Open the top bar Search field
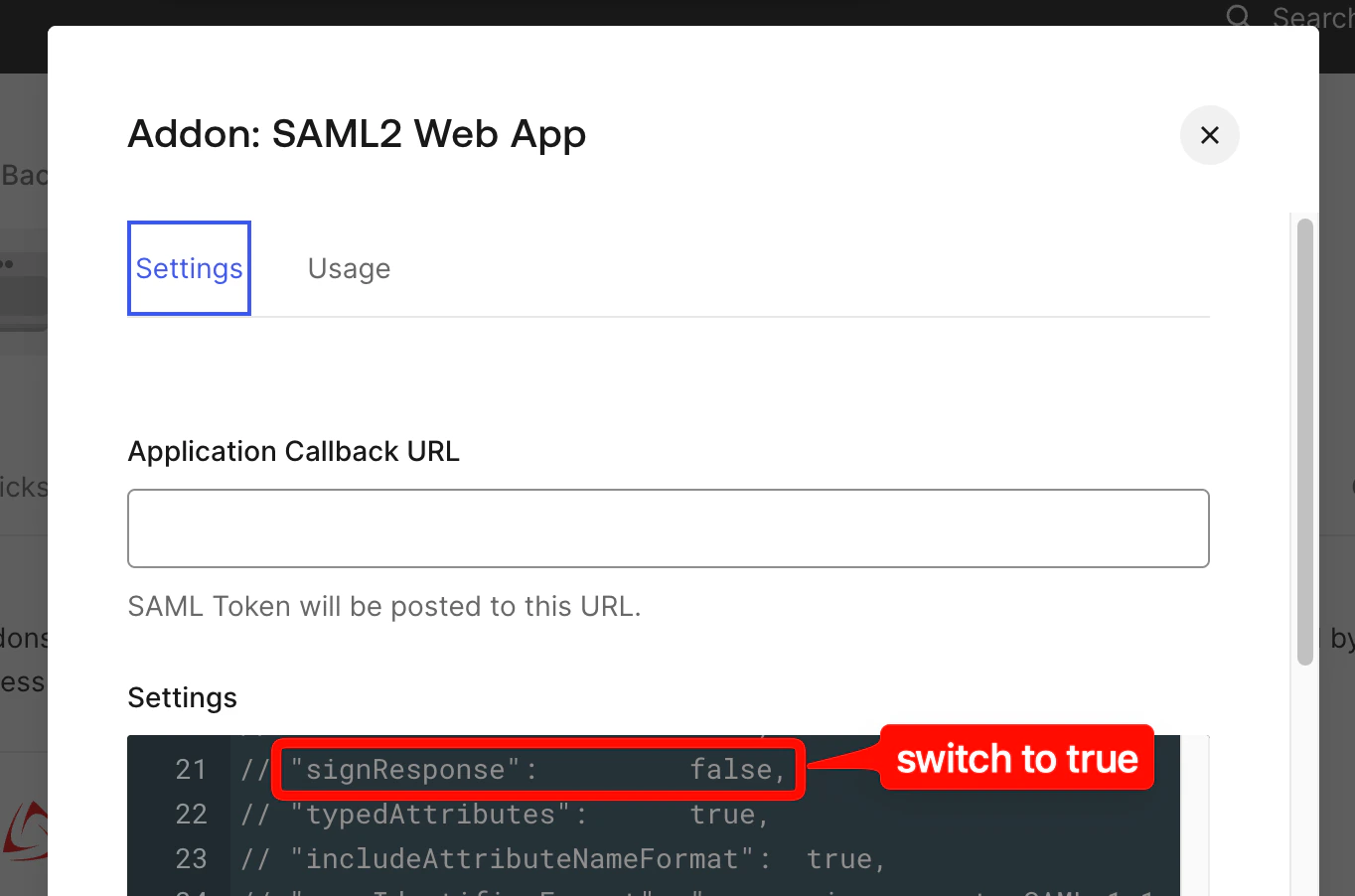Image resolution: width=1355 pixels, height=896 pixels. (x=1311, y=17)
